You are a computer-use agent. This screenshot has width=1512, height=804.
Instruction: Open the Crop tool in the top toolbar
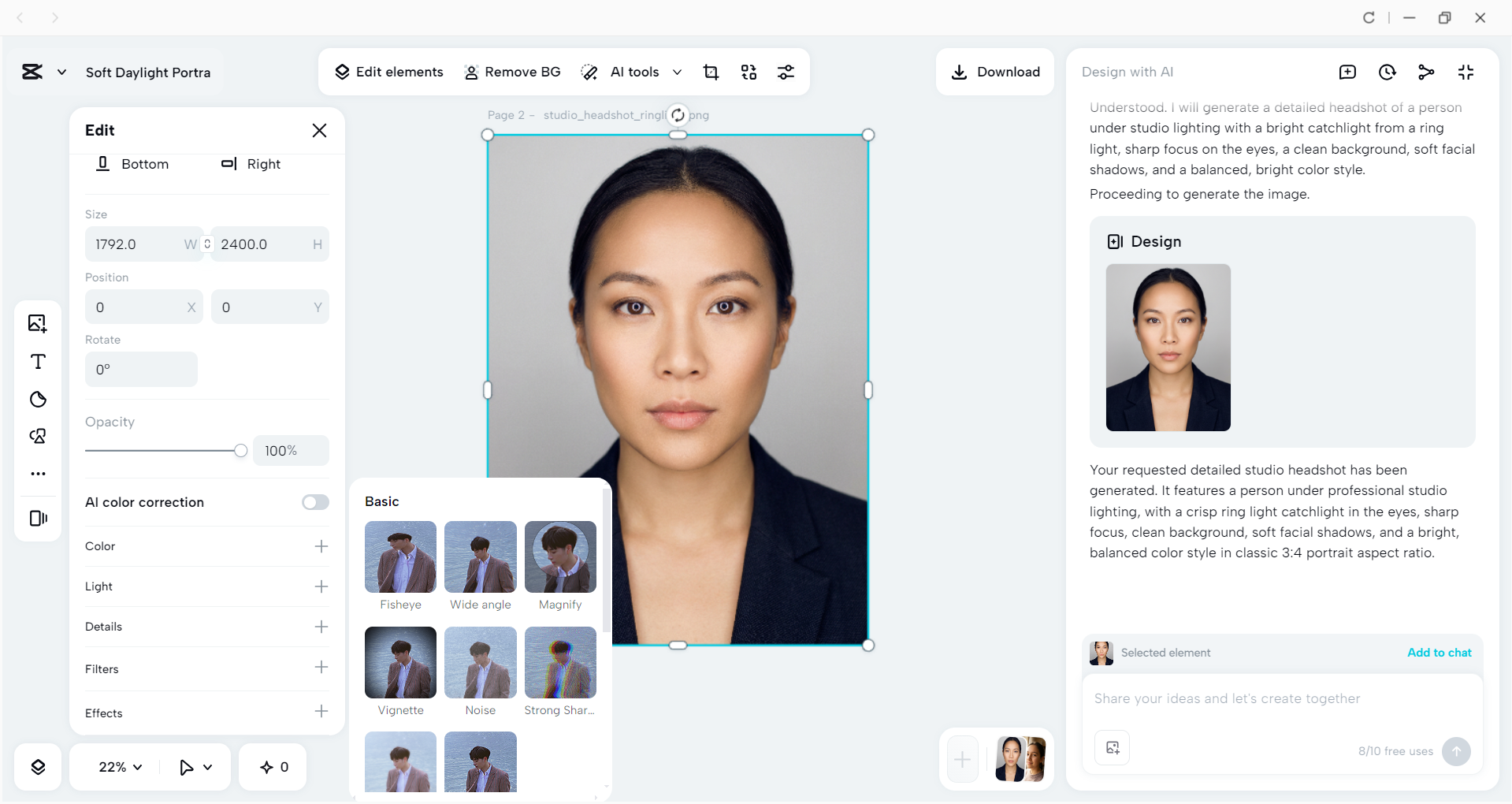coord(711,72)
